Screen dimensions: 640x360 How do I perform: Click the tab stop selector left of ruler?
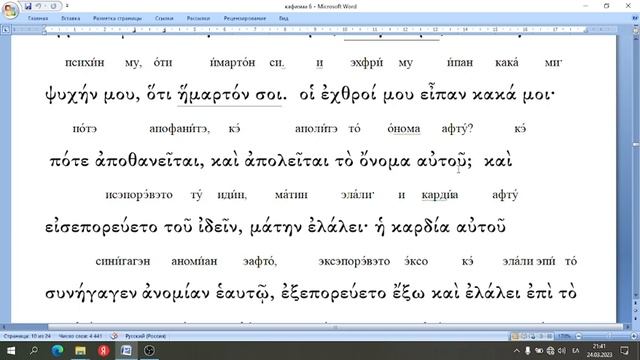click(5, 29)
